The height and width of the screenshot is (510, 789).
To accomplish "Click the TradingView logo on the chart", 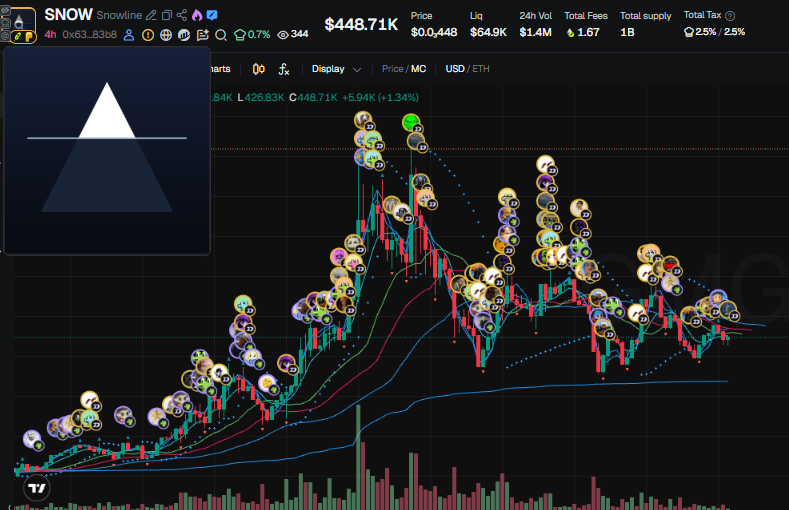I will click(x=37, y=488).
